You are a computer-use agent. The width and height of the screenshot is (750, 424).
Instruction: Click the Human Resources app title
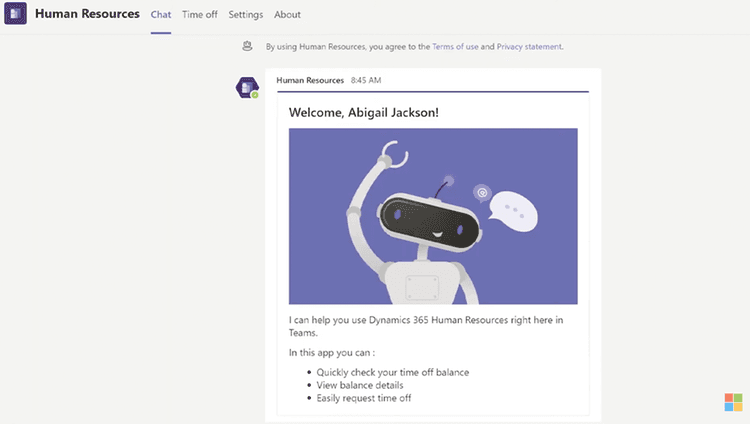(x=87, y=15)
